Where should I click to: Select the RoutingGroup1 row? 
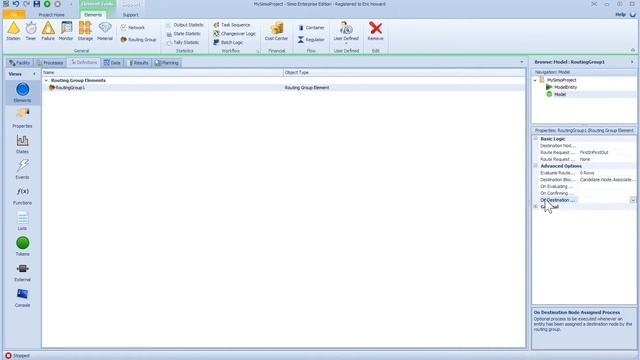284,87
